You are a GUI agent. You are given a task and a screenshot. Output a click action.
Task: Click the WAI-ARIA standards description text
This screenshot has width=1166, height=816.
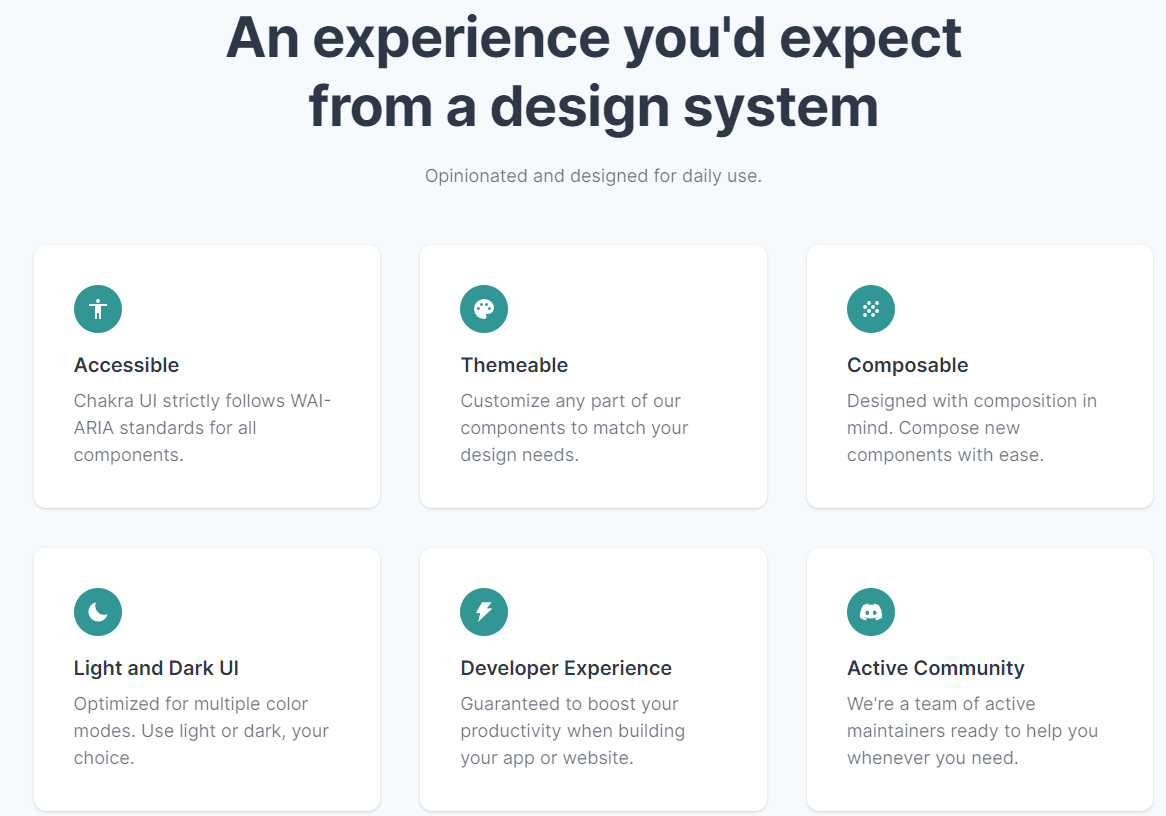coord(202,428)
